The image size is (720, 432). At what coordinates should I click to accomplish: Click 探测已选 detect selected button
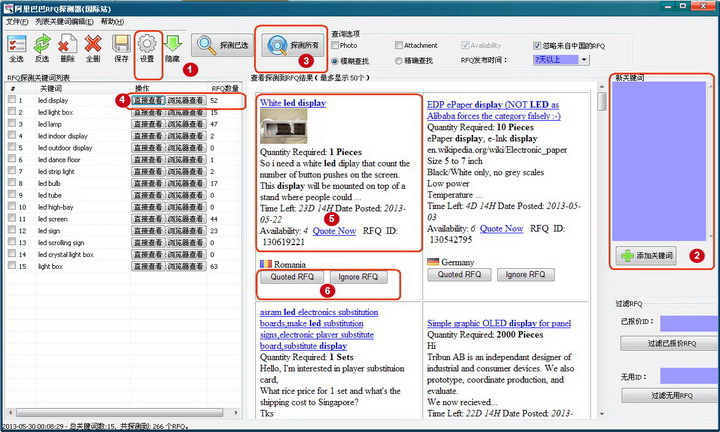[x=222, y=45]
